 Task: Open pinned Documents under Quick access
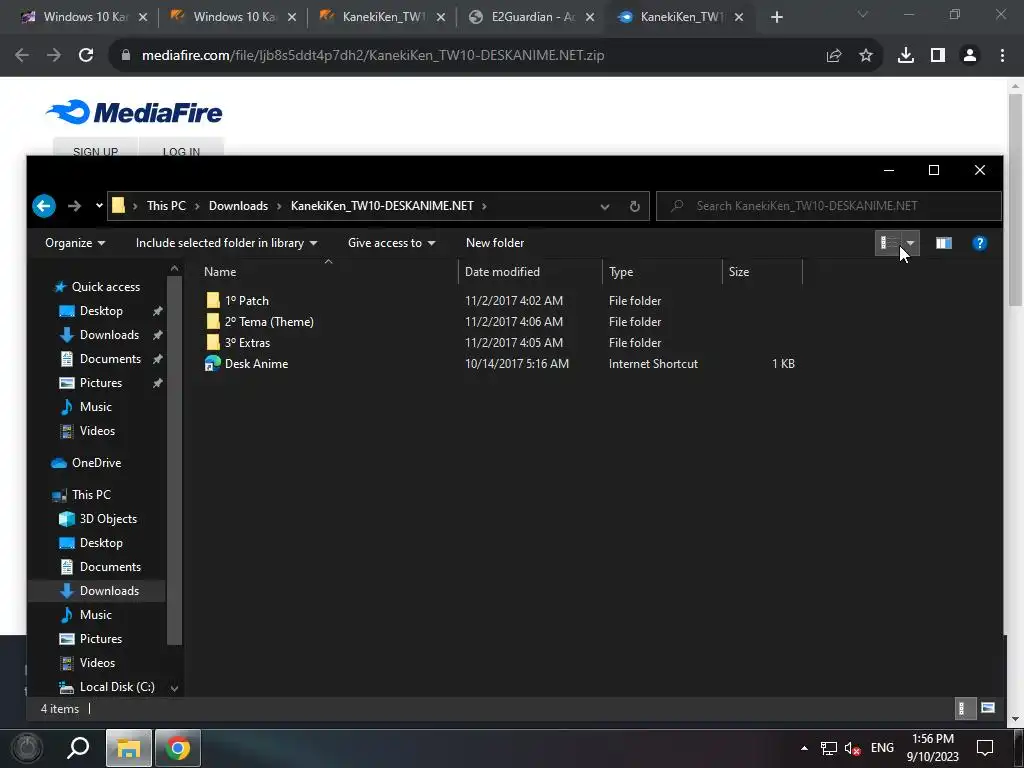coord(110,359)
